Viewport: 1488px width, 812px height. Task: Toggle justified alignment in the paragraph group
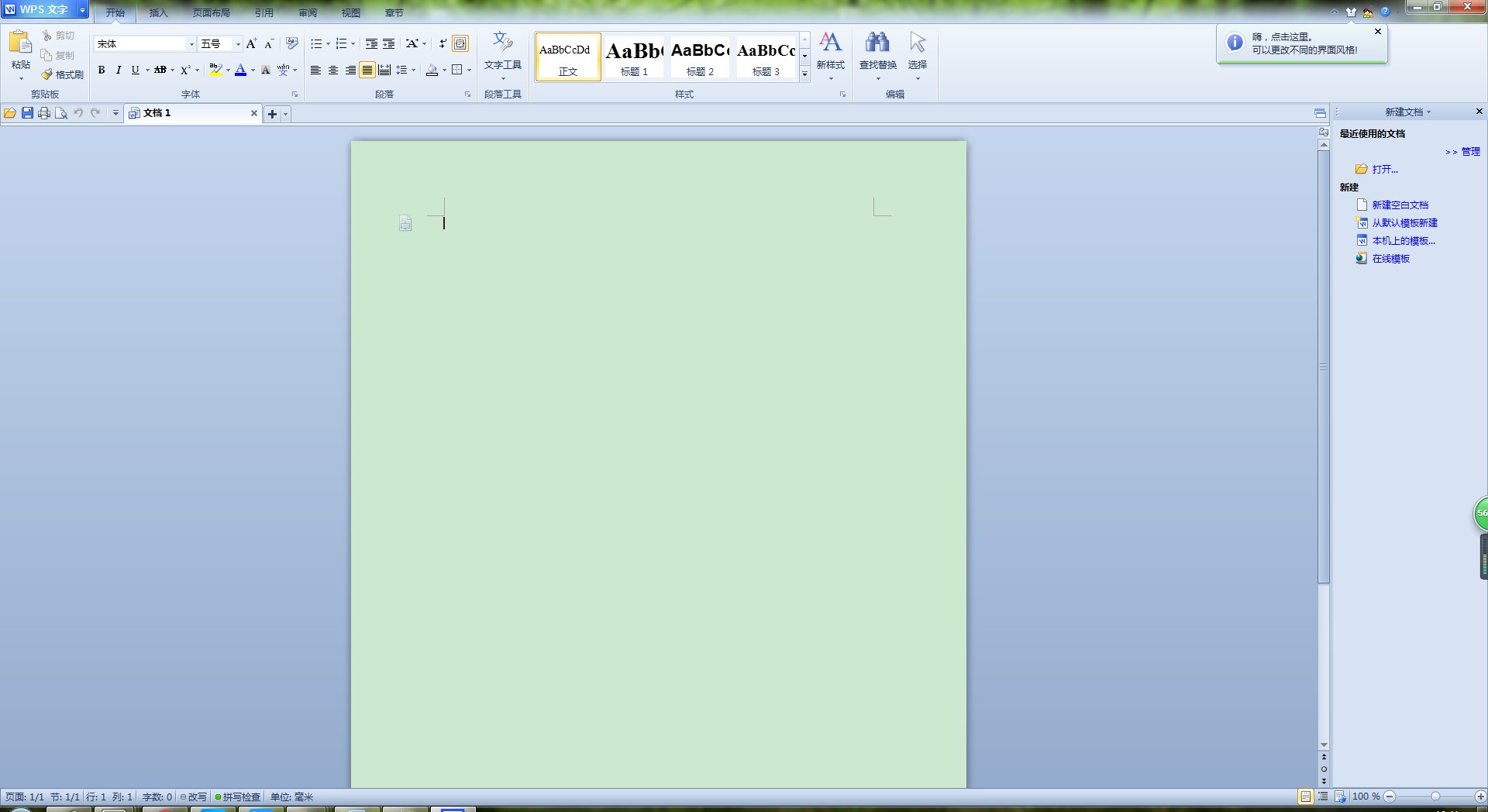click(x=367, y=71)
